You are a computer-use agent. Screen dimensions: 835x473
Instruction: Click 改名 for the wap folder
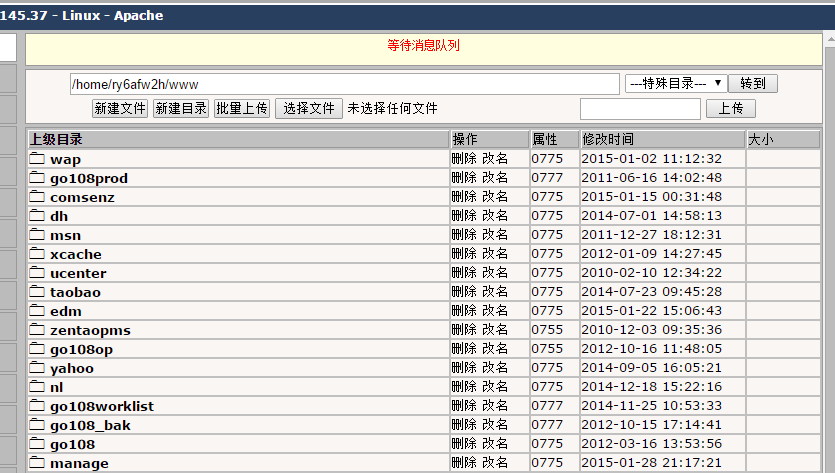495,159
